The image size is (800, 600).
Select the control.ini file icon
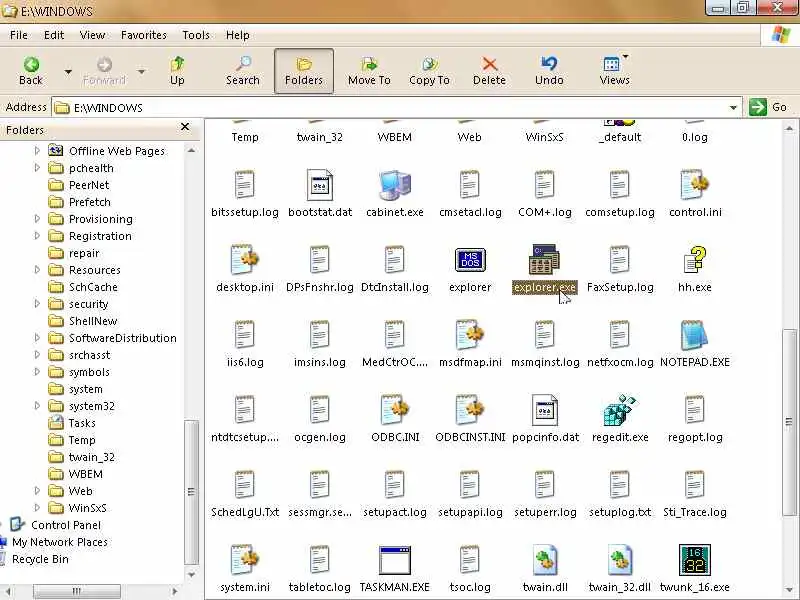click(x=695, y=185)
